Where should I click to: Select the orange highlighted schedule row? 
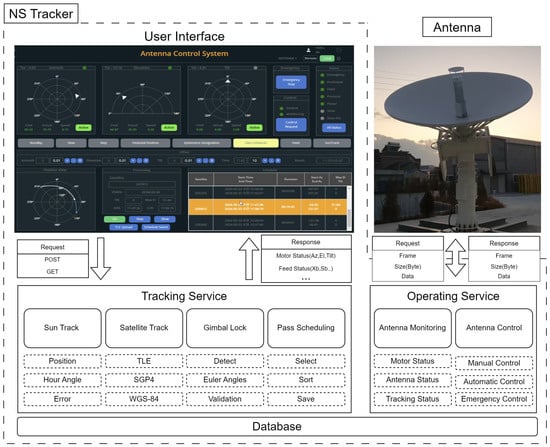pos(268,207)
